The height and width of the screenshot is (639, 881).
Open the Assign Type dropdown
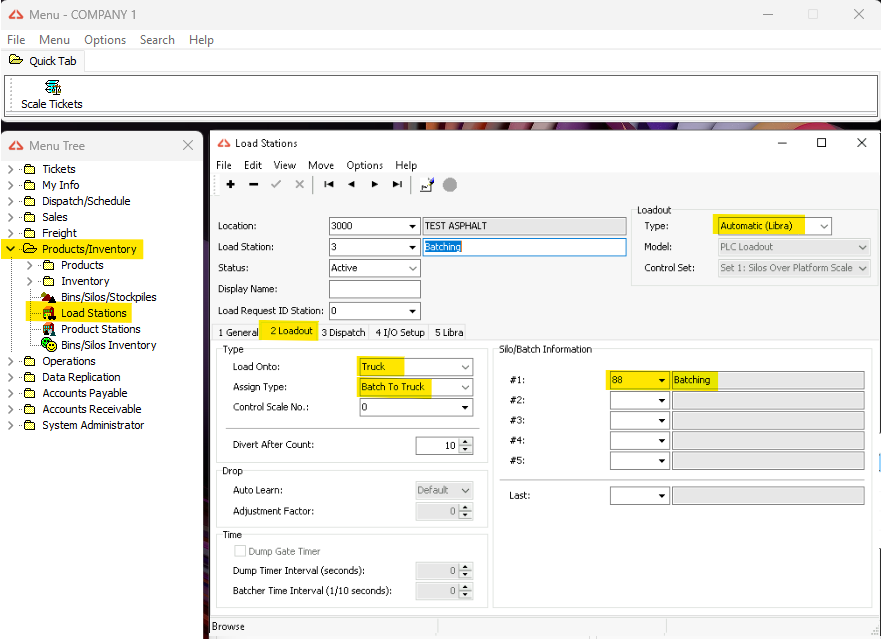click(x=465, y=387)
